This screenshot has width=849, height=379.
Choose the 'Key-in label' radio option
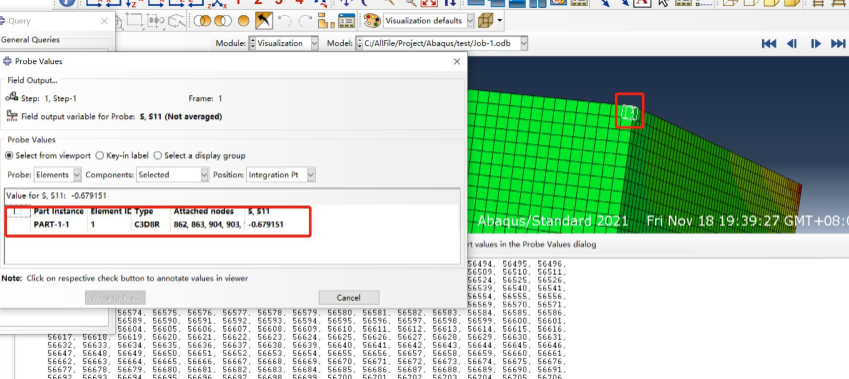tap(99, 155)
